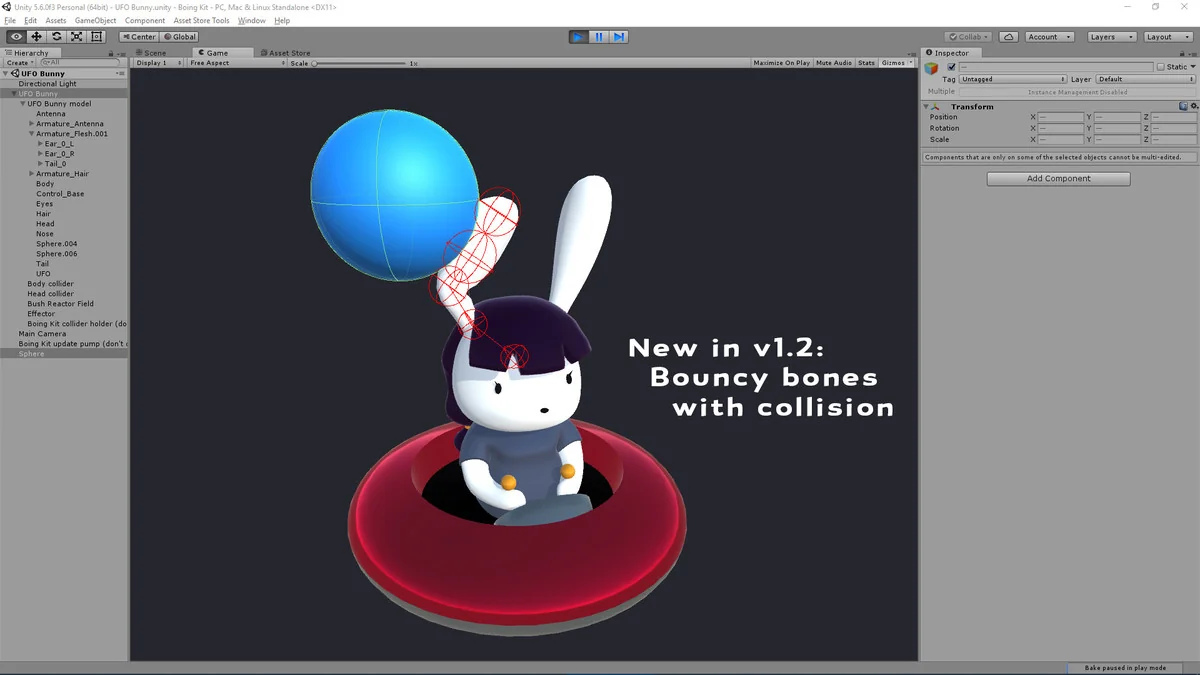Click the Add Component button
Screen dimensions: 1200x675
pyautogui.click(x=1058, y=179)
